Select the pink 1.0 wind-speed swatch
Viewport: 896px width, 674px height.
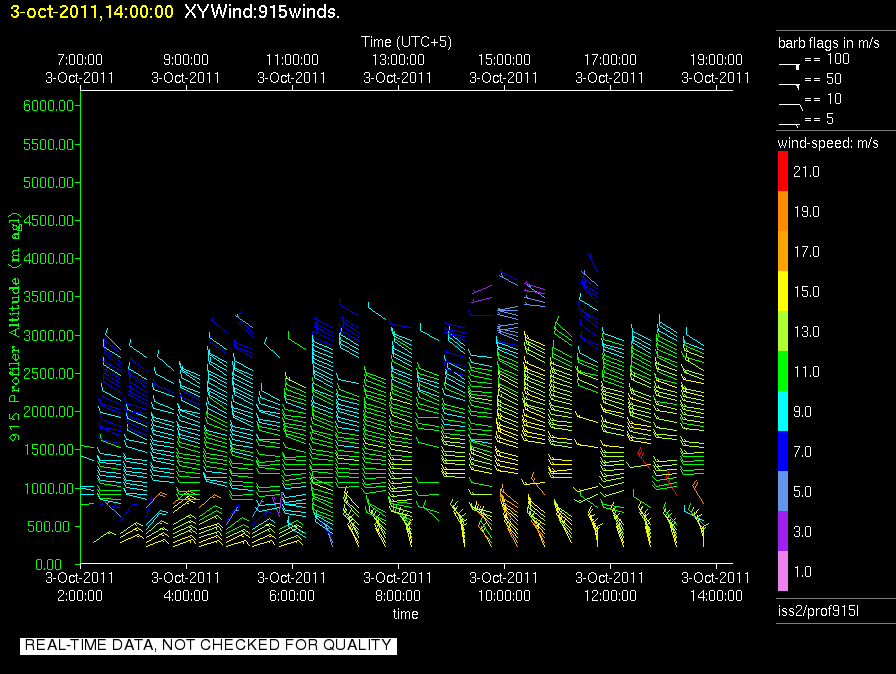784,572
